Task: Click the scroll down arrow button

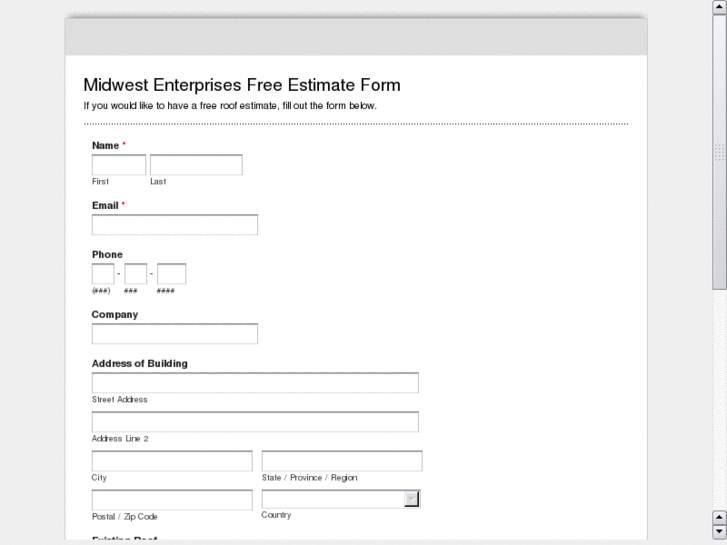Action: 719,530
